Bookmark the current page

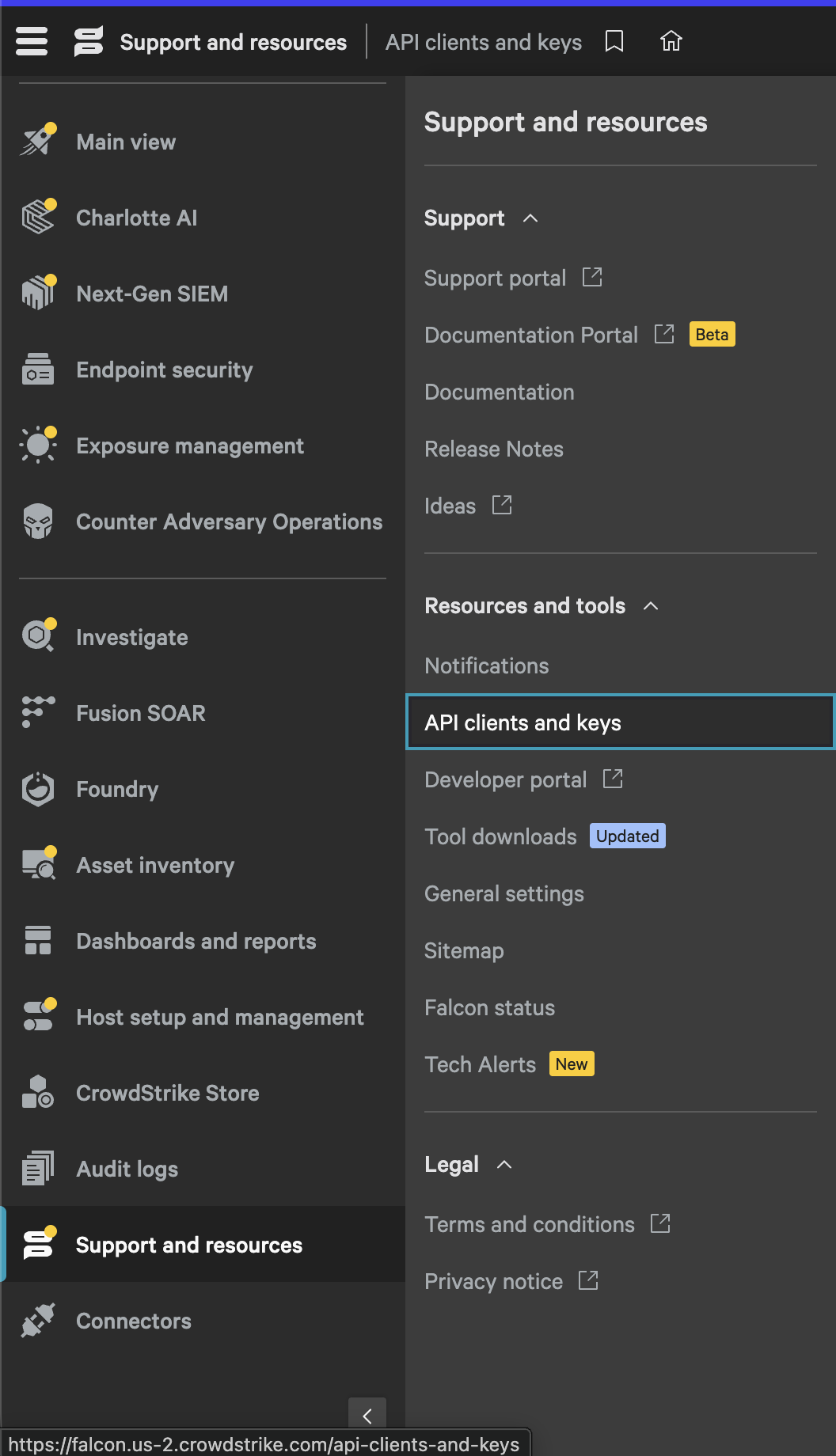click(614, 41)
